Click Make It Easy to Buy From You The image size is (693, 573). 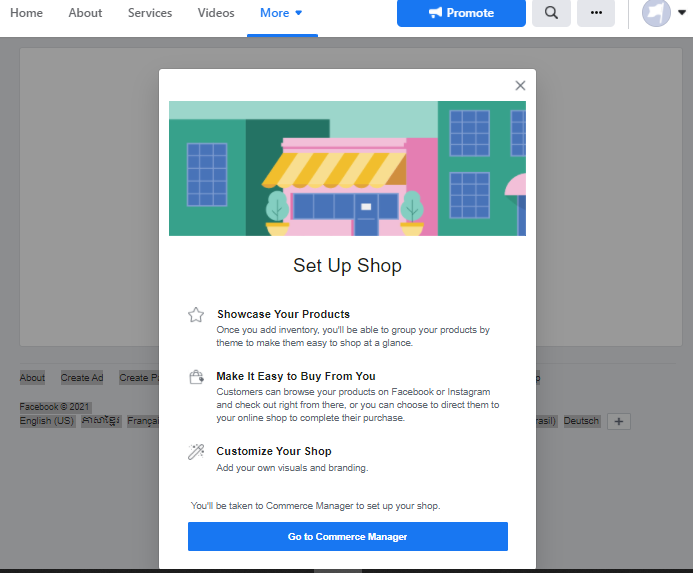pyautogui.click(x=296, y=376)
